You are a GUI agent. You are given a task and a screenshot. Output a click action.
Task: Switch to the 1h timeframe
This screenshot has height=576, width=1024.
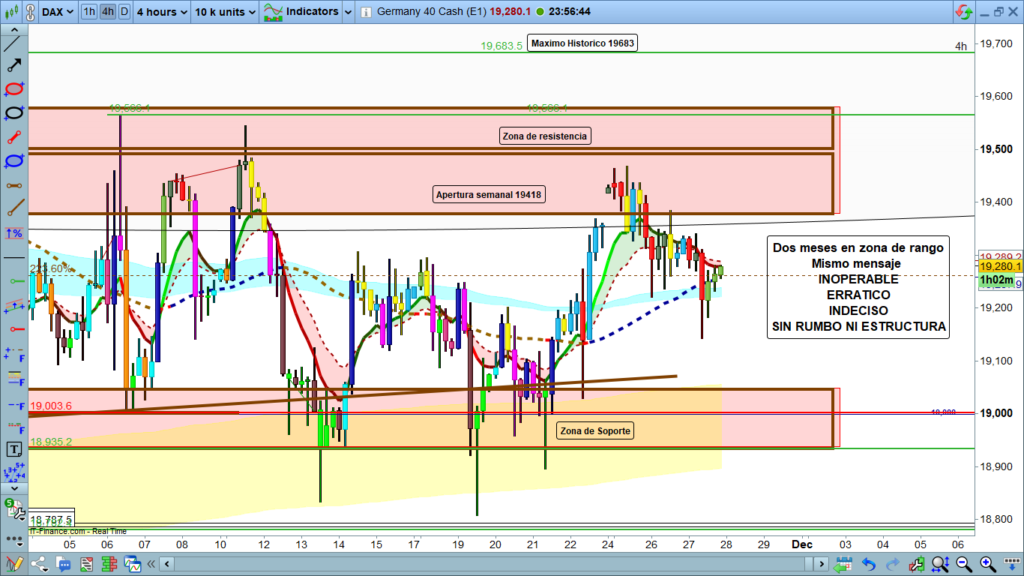pyautogui.click(x=90, y=13)
